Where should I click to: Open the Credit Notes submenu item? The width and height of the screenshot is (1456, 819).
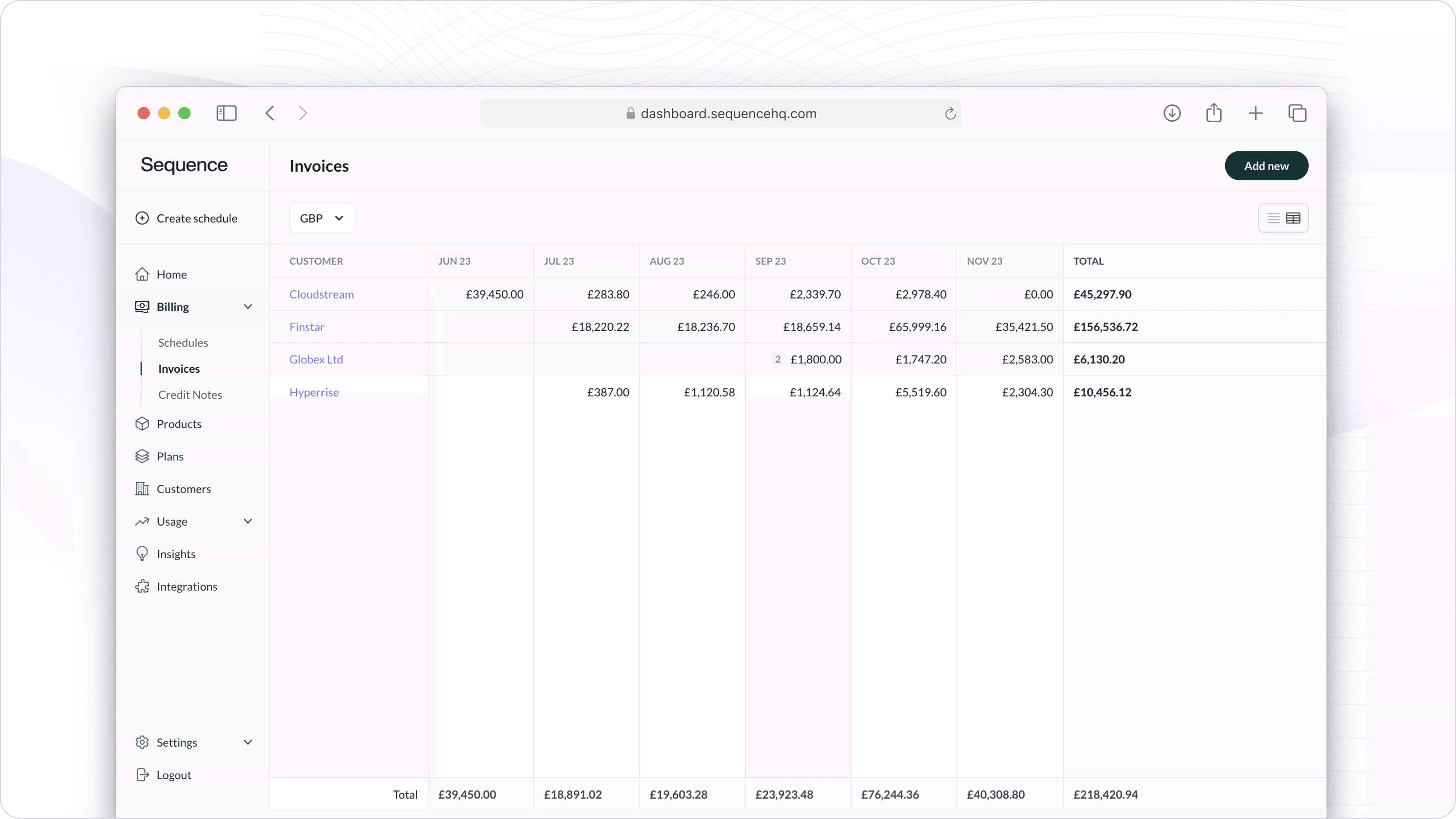click(x=190, y=395)
